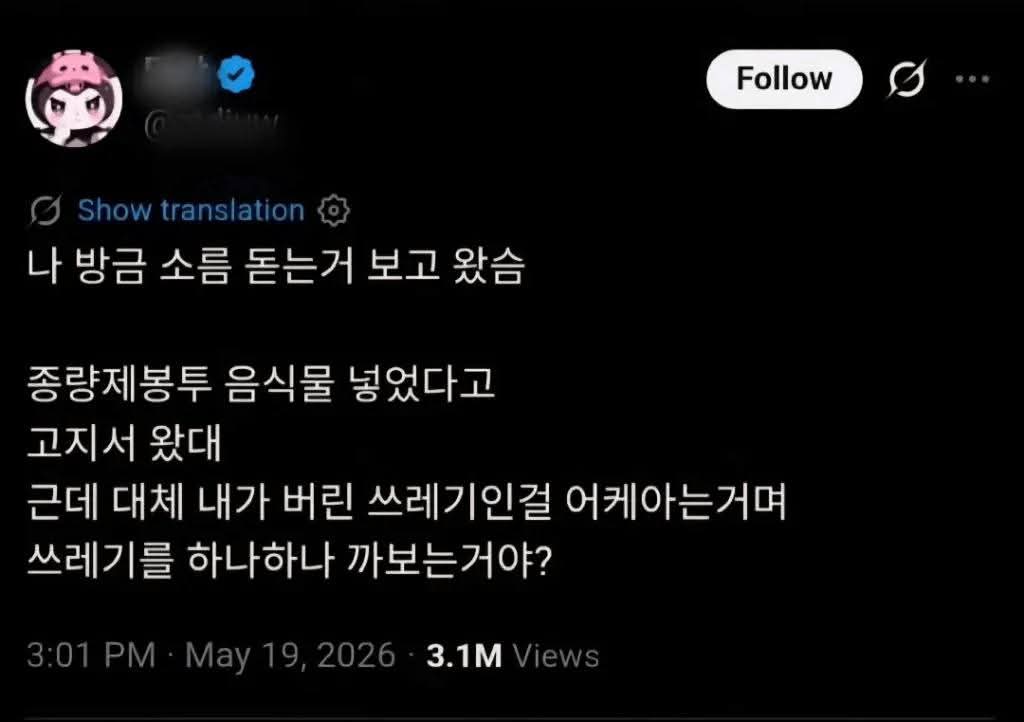Open the three-dot more options menu
Viewport: 1024px width, 722px height.
[x=972, y=79]
